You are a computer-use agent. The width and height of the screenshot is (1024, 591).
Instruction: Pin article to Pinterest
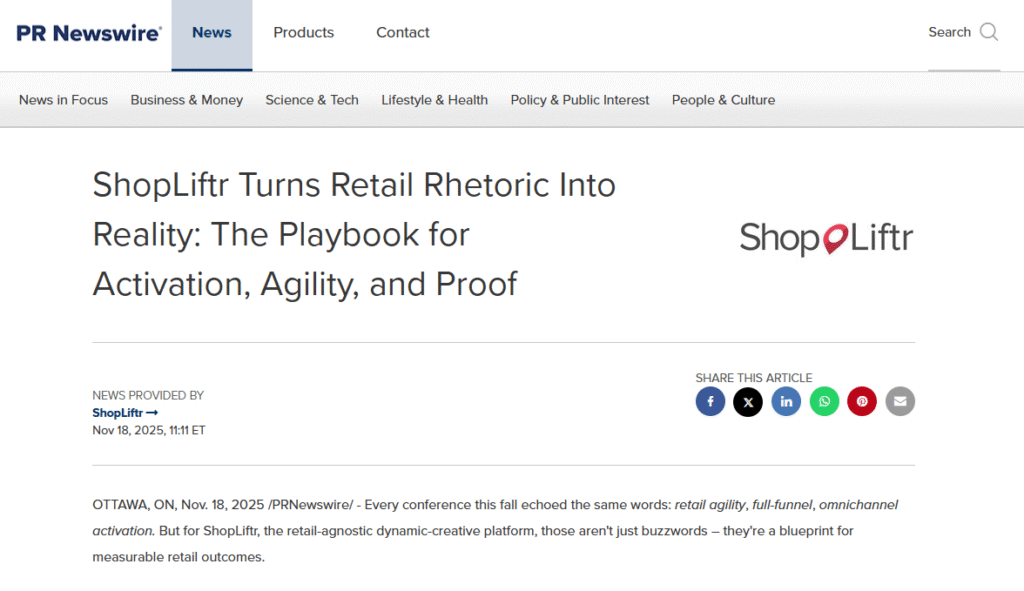pyautogui.click(x=862, y=402)
